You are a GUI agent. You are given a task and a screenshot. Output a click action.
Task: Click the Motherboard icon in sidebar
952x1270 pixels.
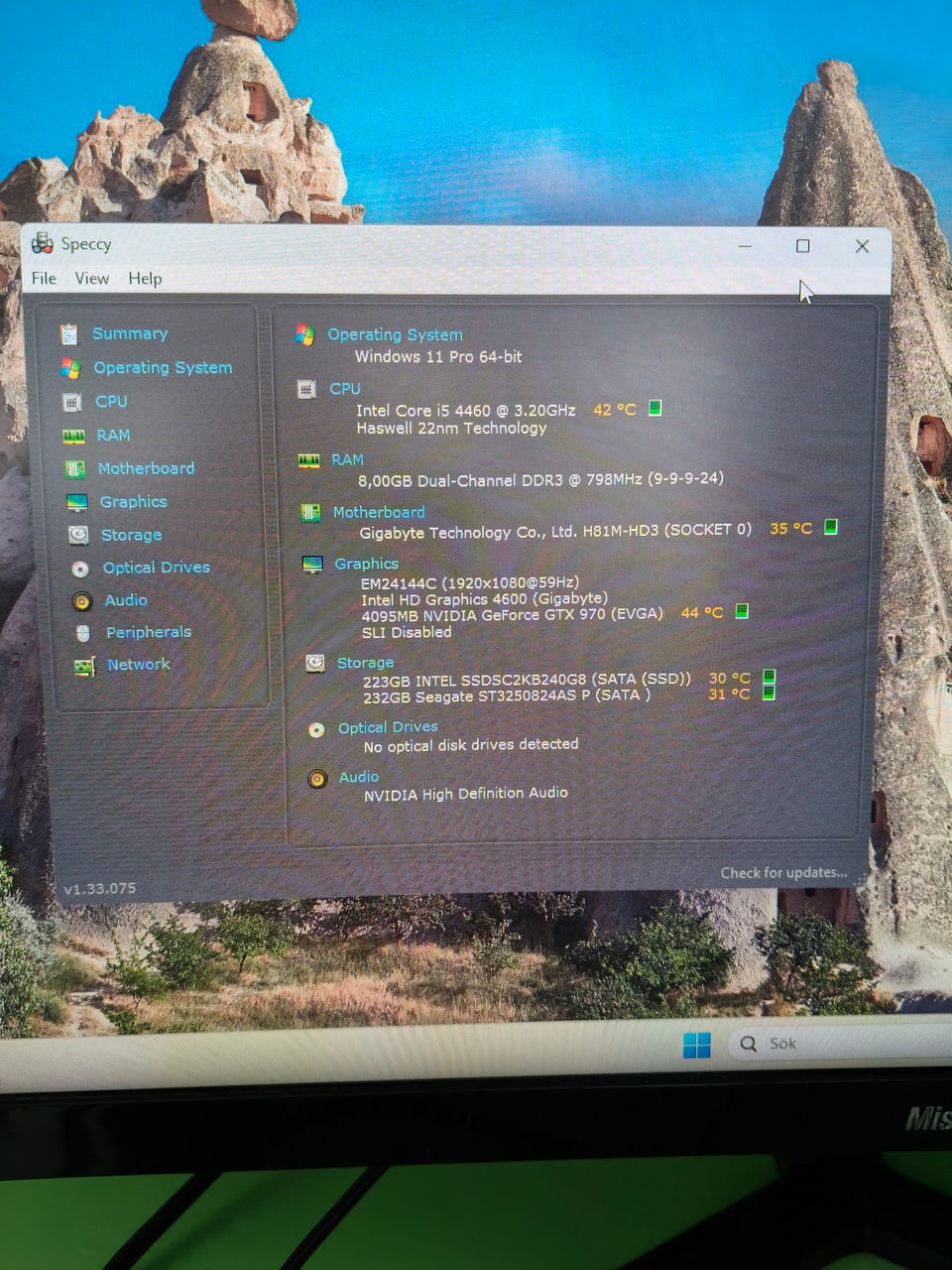coord(75,468)
